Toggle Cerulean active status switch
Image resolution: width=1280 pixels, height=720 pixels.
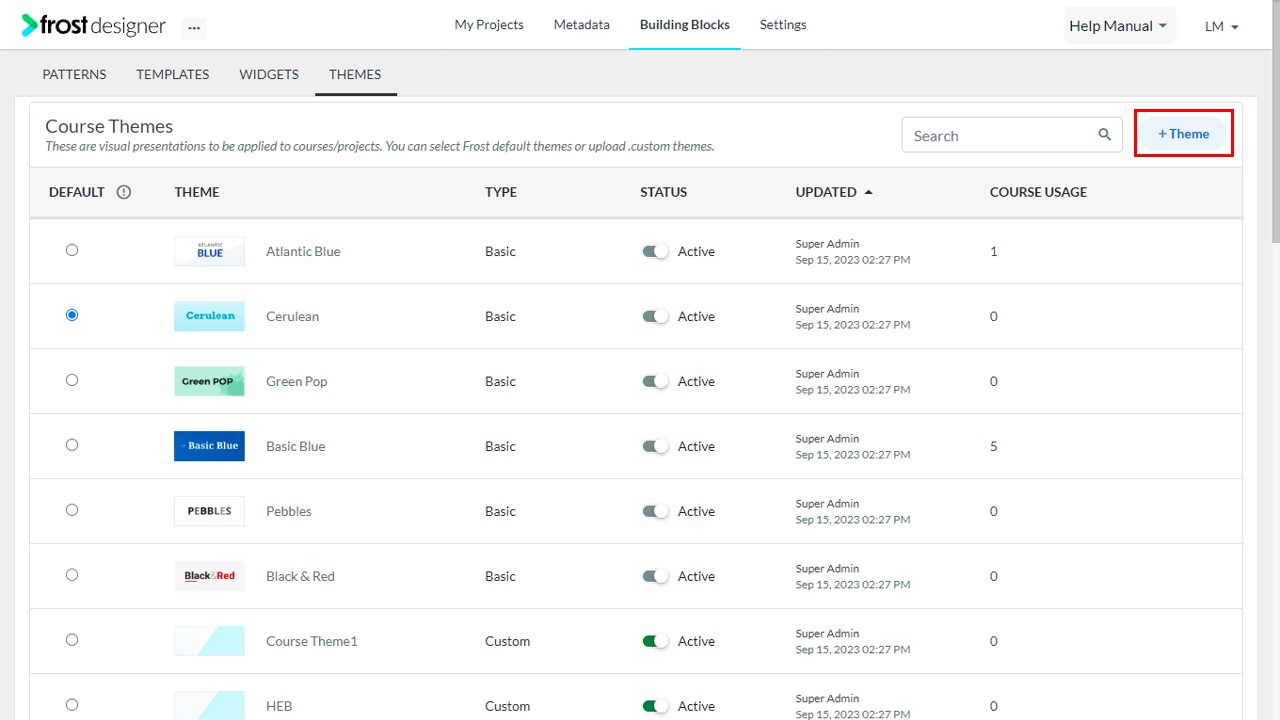point(655,316)
